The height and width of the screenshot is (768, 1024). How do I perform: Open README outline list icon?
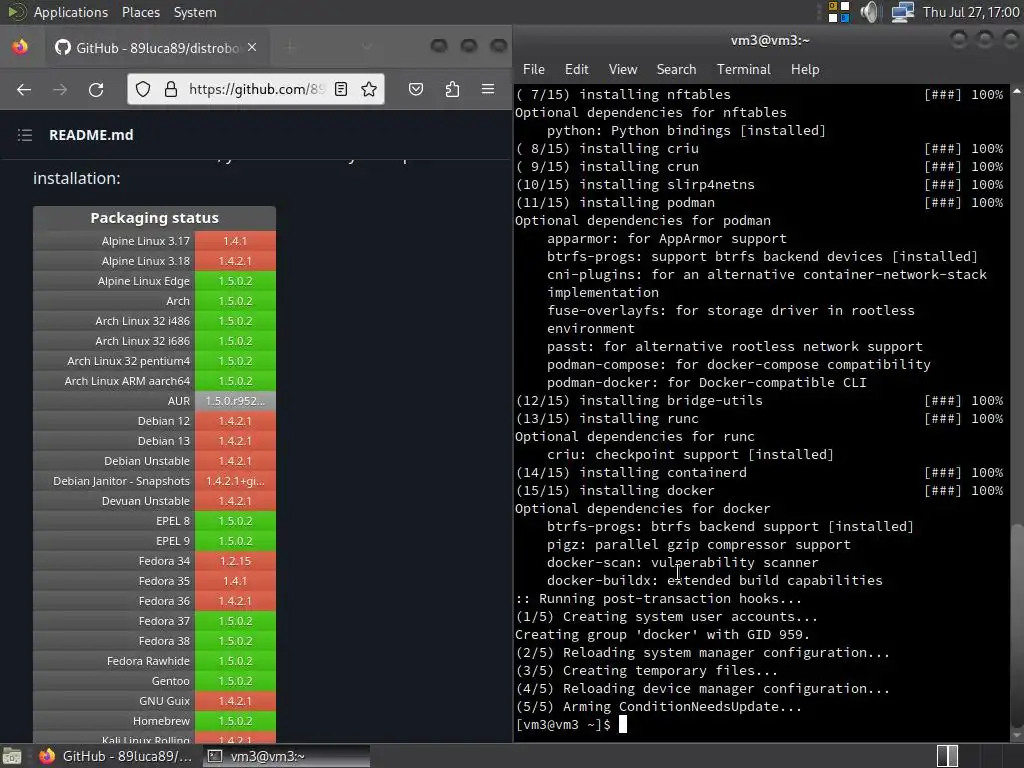(x=25, y=135)
